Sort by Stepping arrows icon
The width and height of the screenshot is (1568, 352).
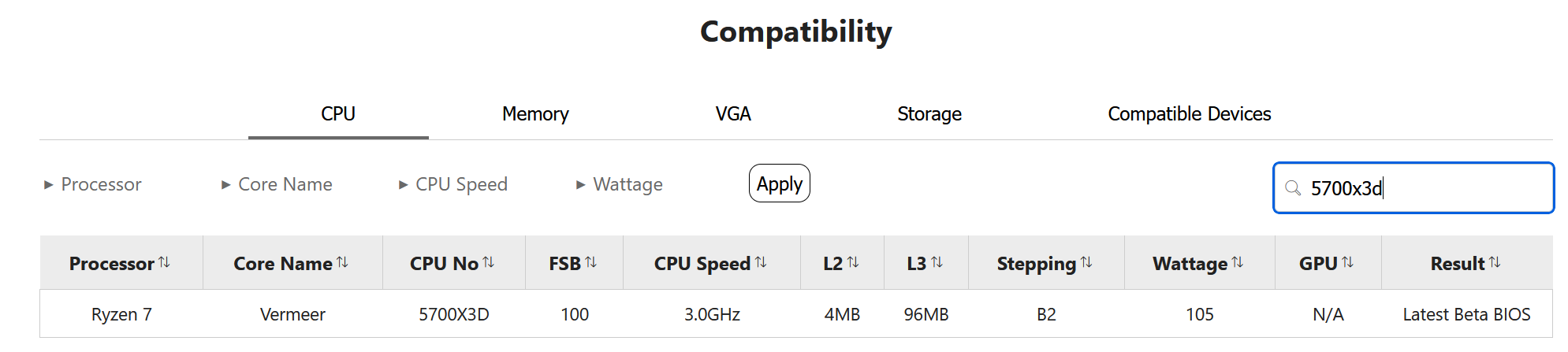click(1086, 262)
